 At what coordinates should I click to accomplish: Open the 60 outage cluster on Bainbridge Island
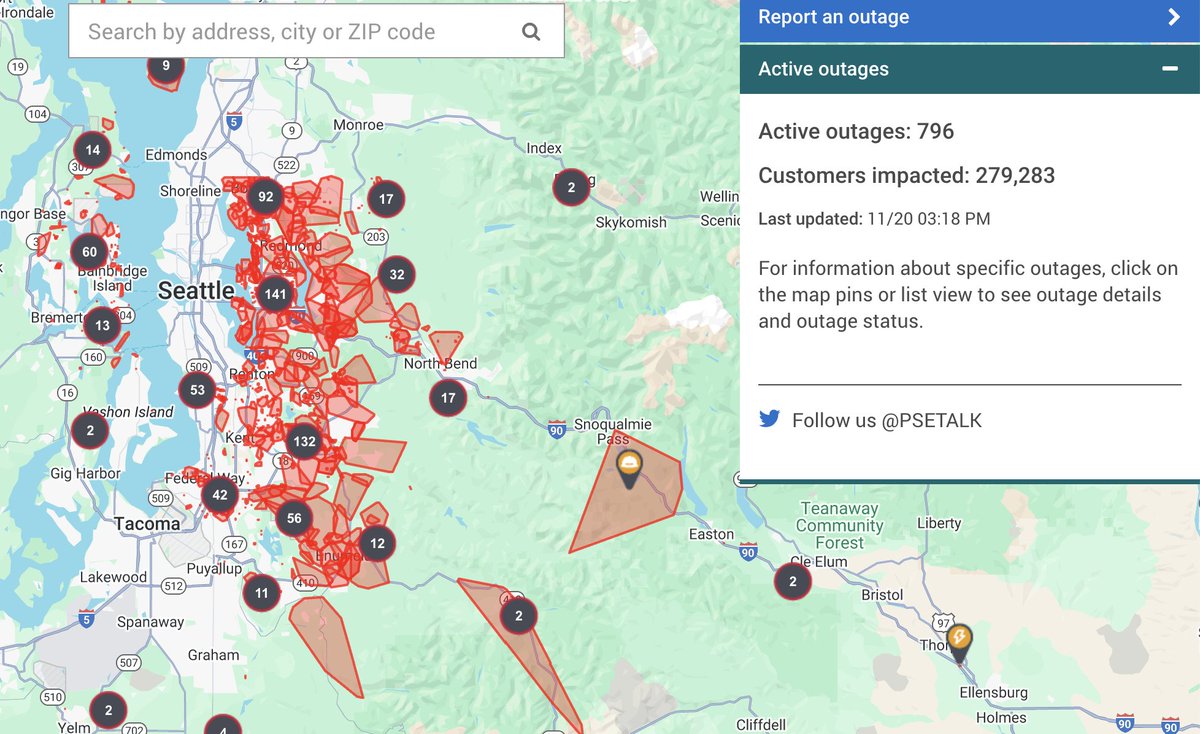(90, 252)
